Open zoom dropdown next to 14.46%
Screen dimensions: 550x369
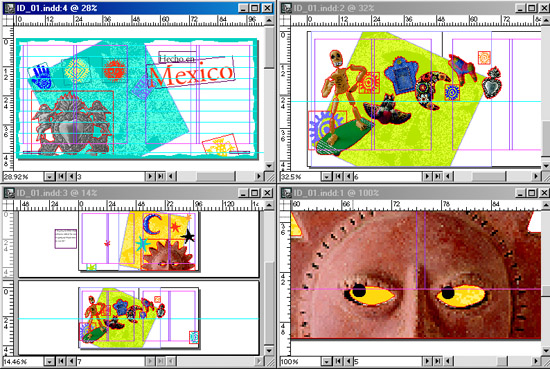pos(49,361)
